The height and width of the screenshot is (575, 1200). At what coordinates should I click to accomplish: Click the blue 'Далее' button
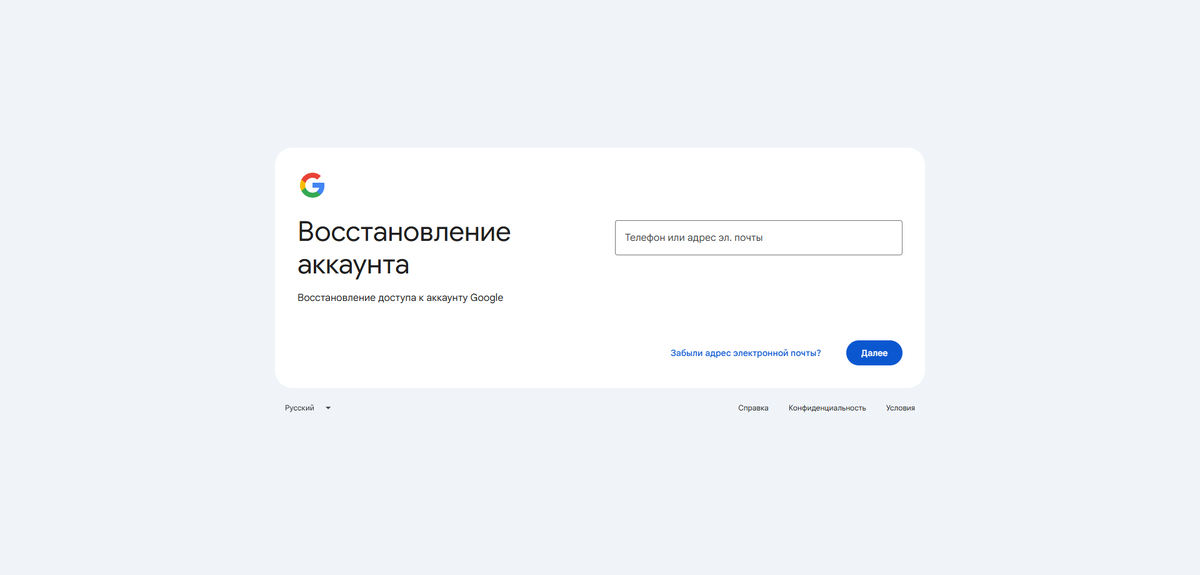coord(874,353)
